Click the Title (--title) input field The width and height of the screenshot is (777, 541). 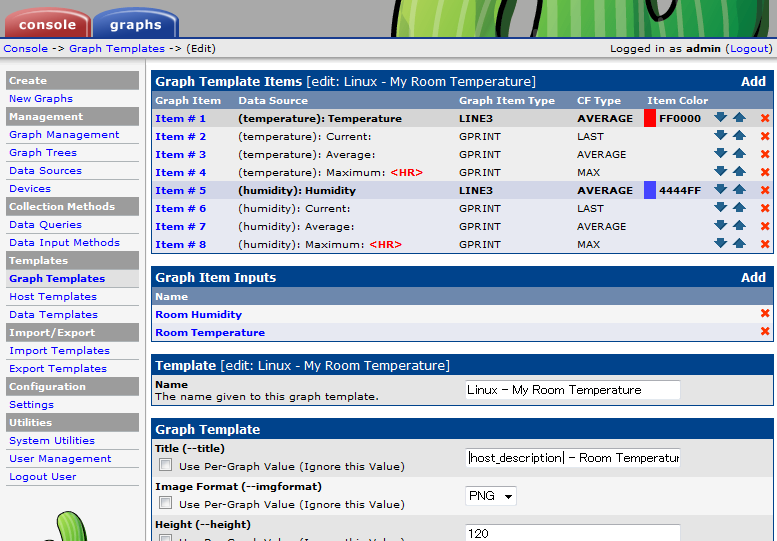(x=572, y=458)
